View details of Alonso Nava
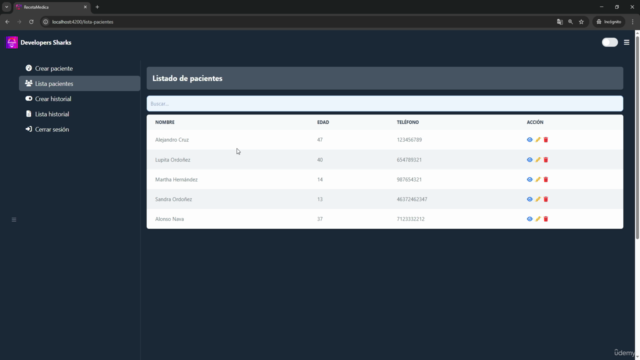The height and width of the screenshot is (360, 640). (529, 219)
